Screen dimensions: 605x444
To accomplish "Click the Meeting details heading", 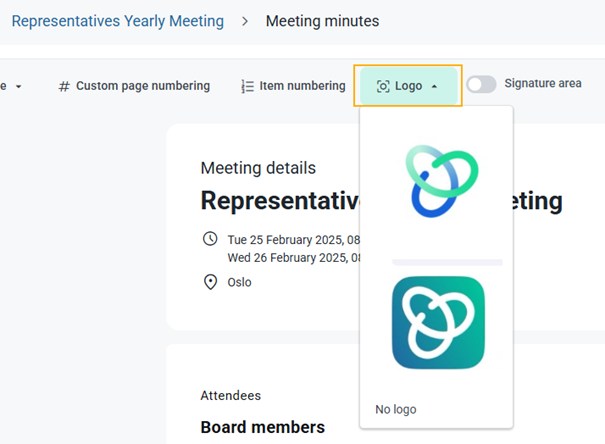I will click(x=258, y=168).
